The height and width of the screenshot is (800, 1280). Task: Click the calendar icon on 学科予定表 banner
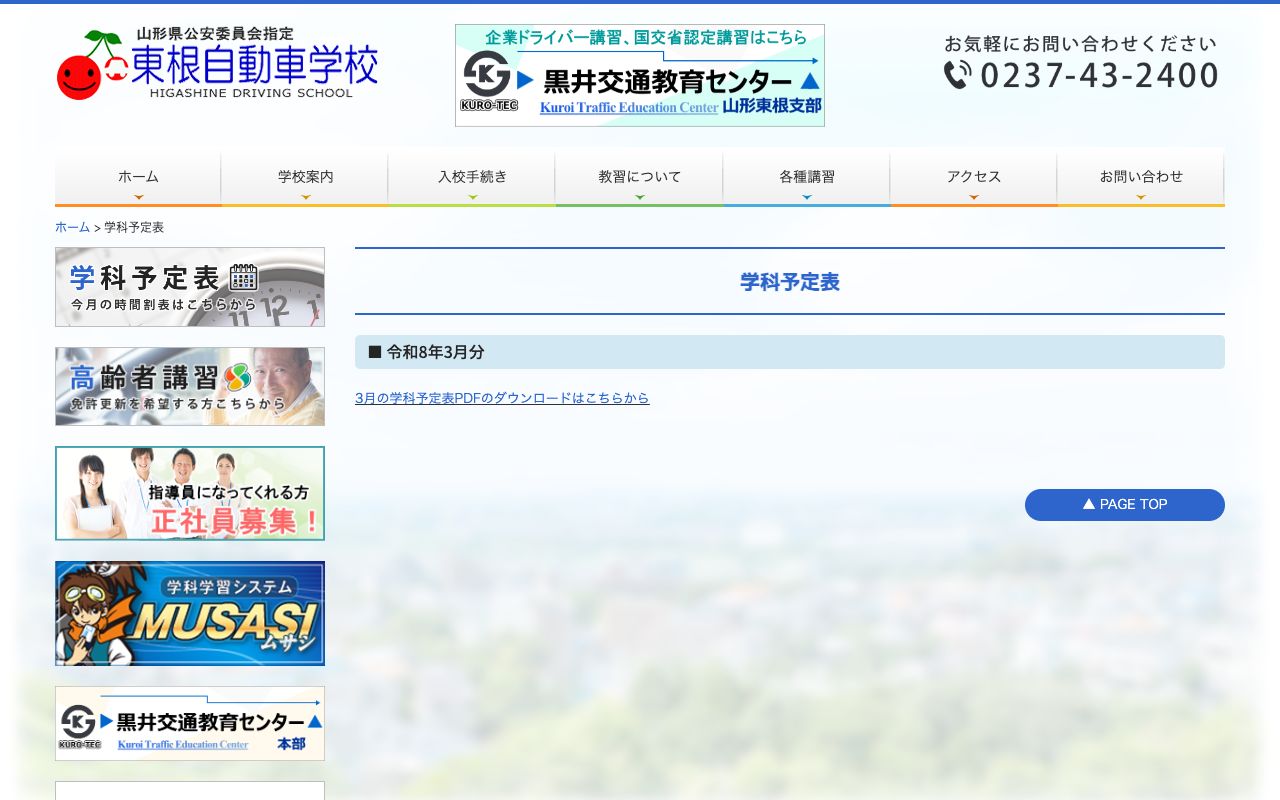pos(243,279)
